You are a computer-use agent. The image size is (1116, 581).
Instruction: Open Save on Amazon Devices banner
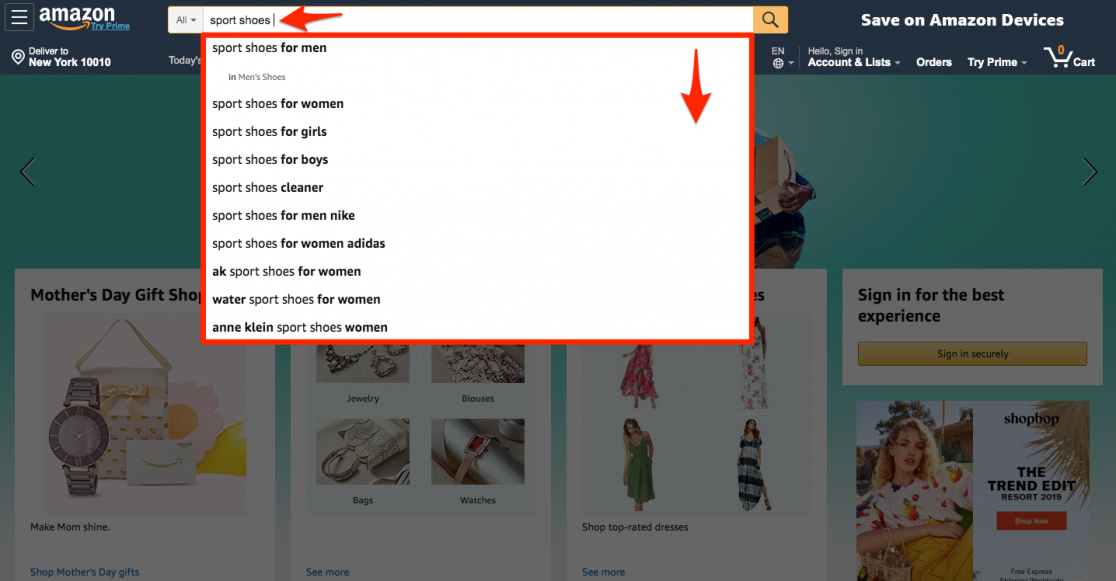pyautogui.click(x=961, y=19)
